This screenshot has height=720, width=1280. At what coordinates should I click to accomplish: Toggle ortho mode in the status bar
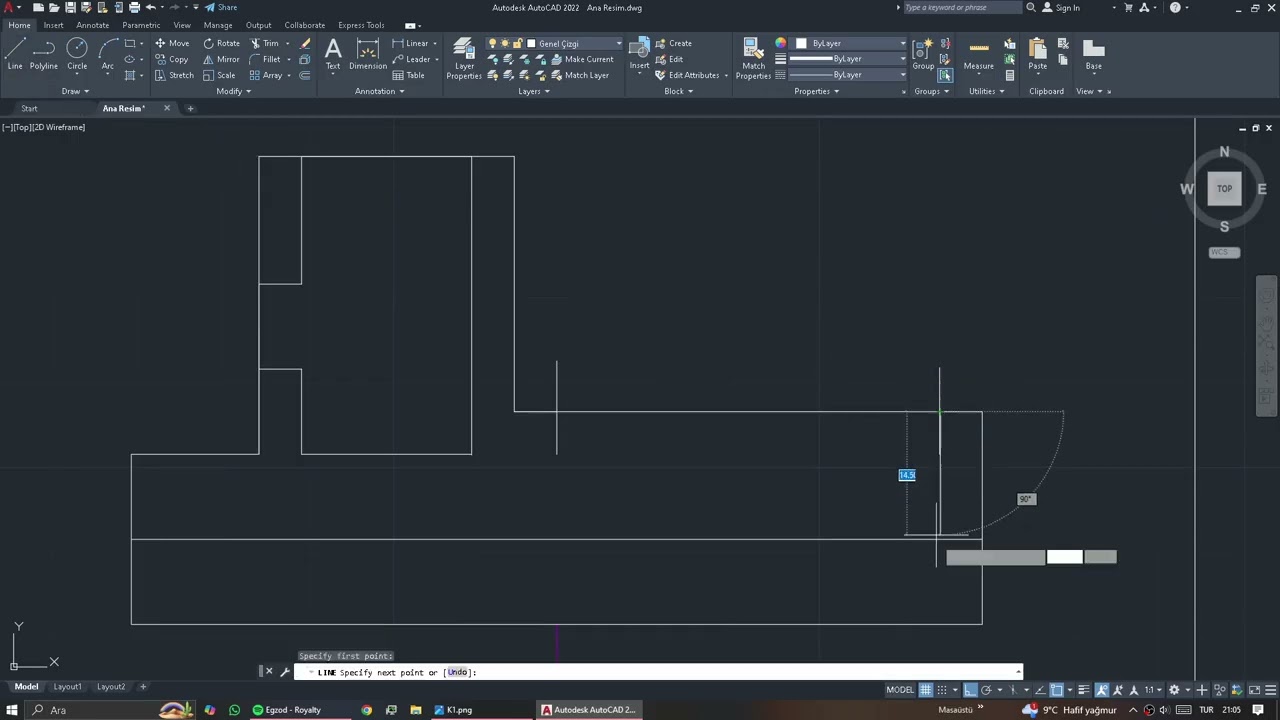point(969,689)
